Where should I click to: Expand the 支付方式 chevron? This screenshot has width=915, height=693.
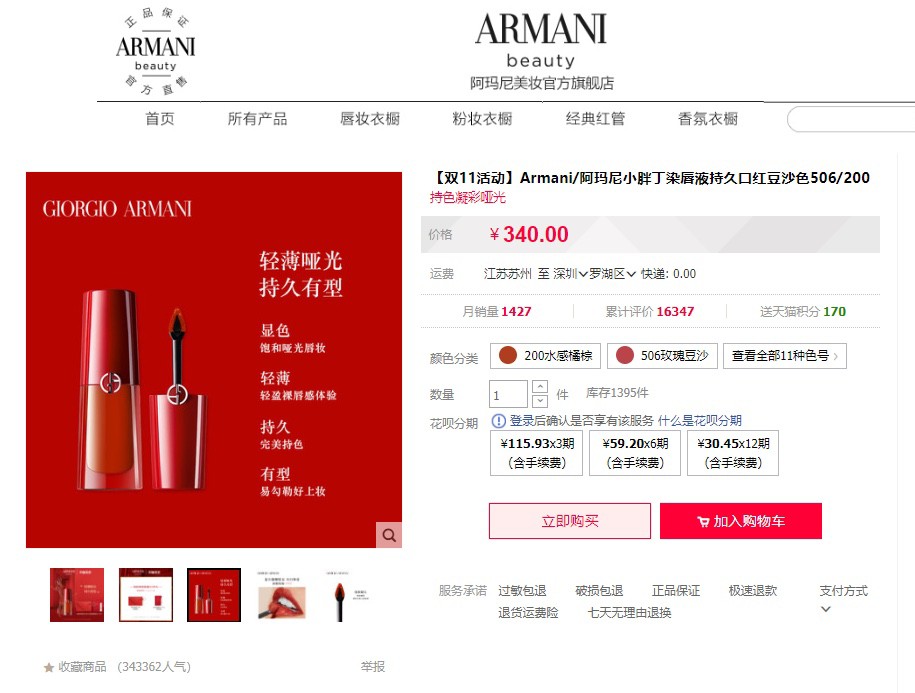click(826, 609)
